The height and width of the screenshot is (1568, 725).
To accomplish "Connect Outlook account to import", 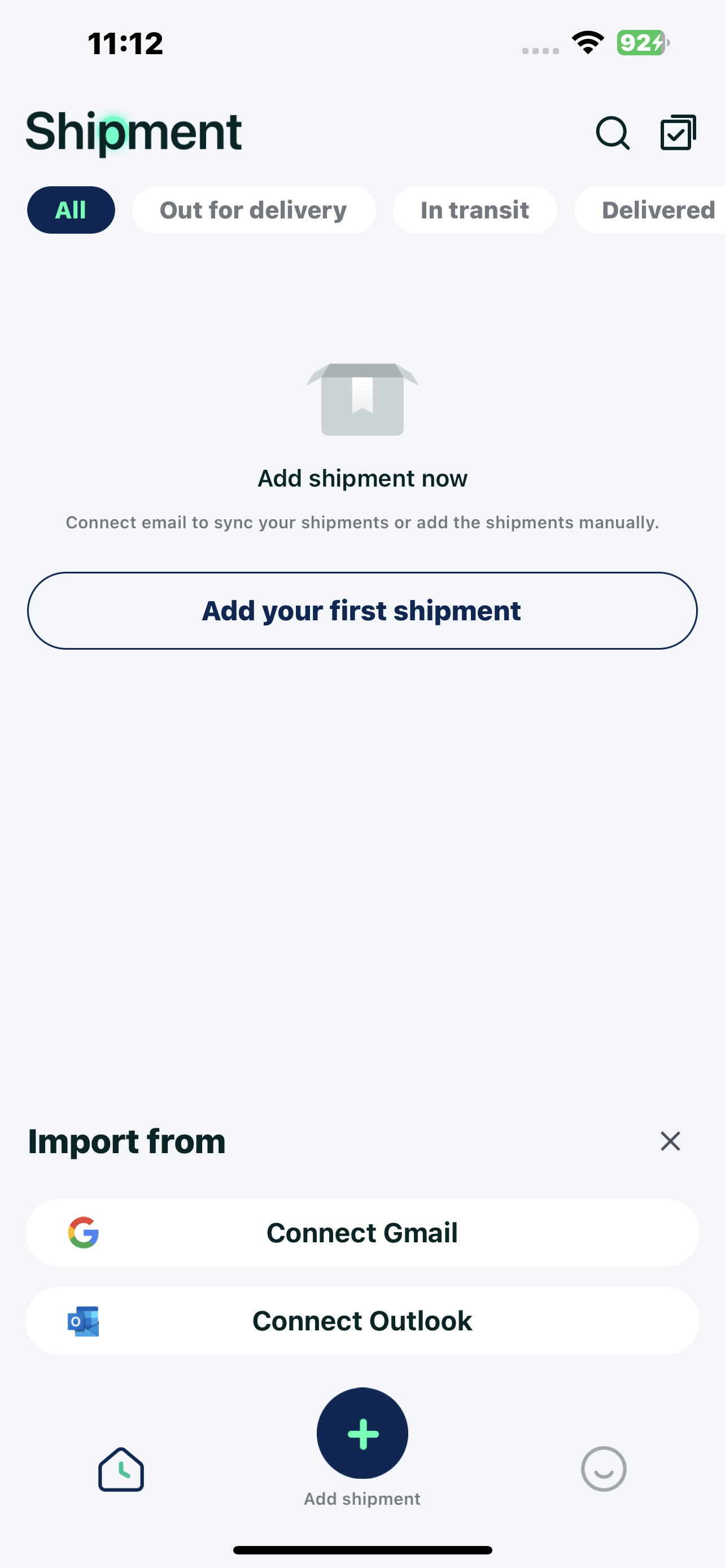I will (x=362, y=1321).
